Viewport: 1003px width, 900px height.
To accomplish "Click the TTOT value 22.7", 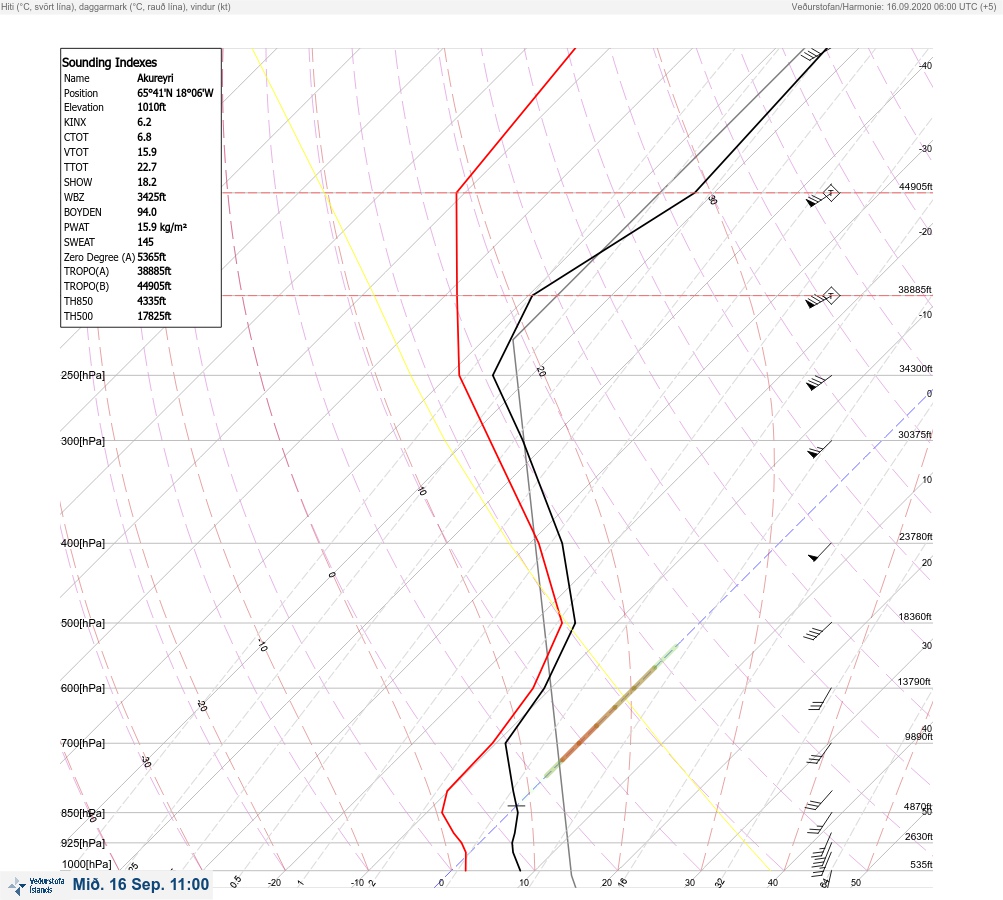I will tap(147, 167).
